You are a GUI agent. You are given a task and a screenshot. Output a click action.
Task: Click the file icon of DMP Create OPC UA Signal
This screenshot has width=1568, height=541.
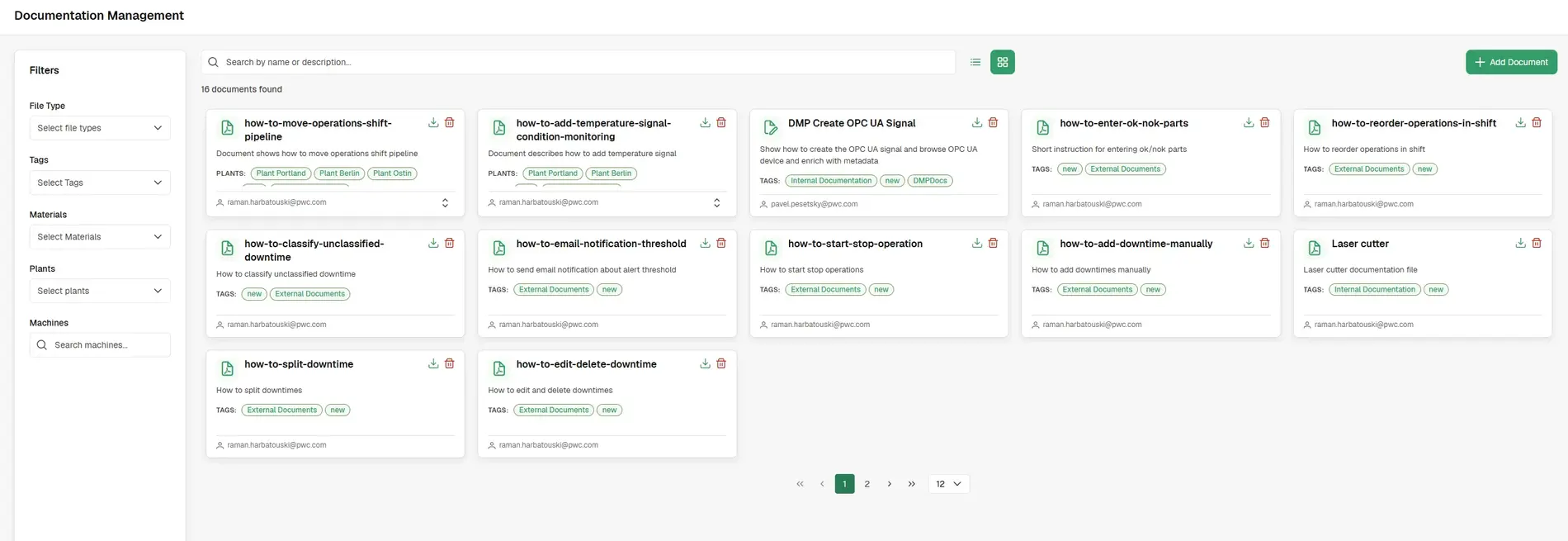coord(771,127)
